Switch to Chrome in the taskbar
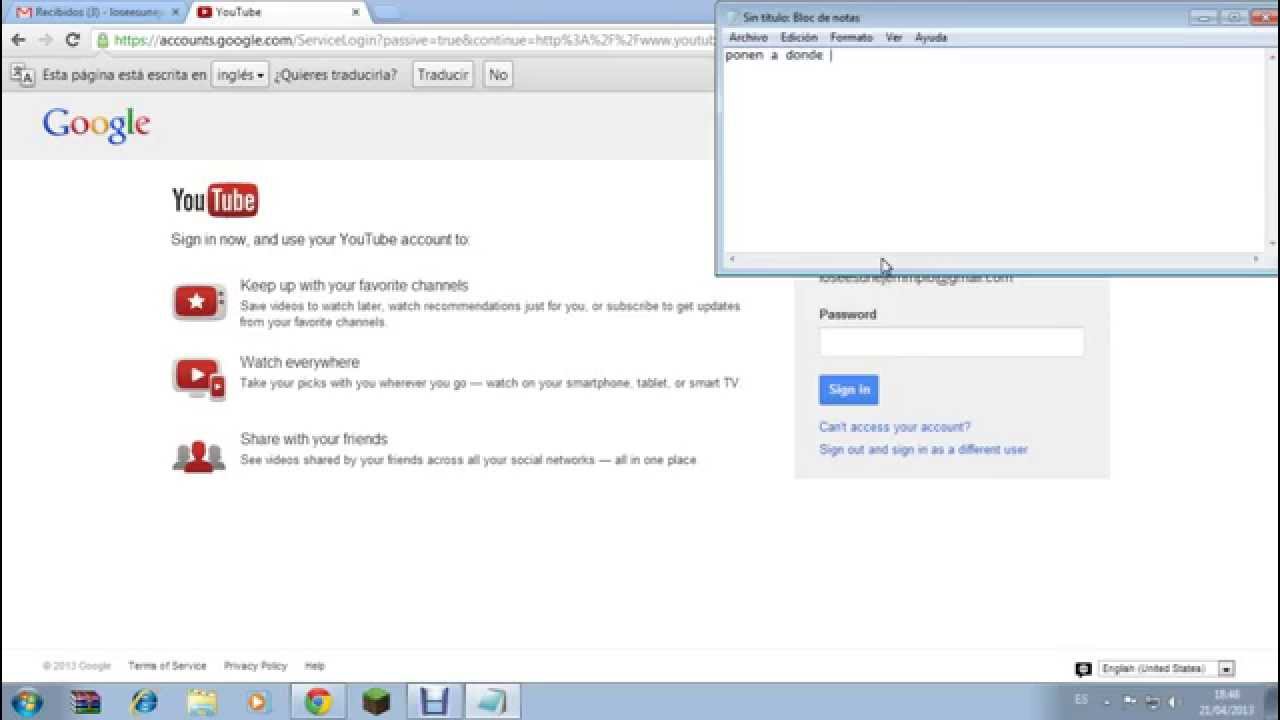The width and height of the screenshot is (1280, 720). point(319,702)
